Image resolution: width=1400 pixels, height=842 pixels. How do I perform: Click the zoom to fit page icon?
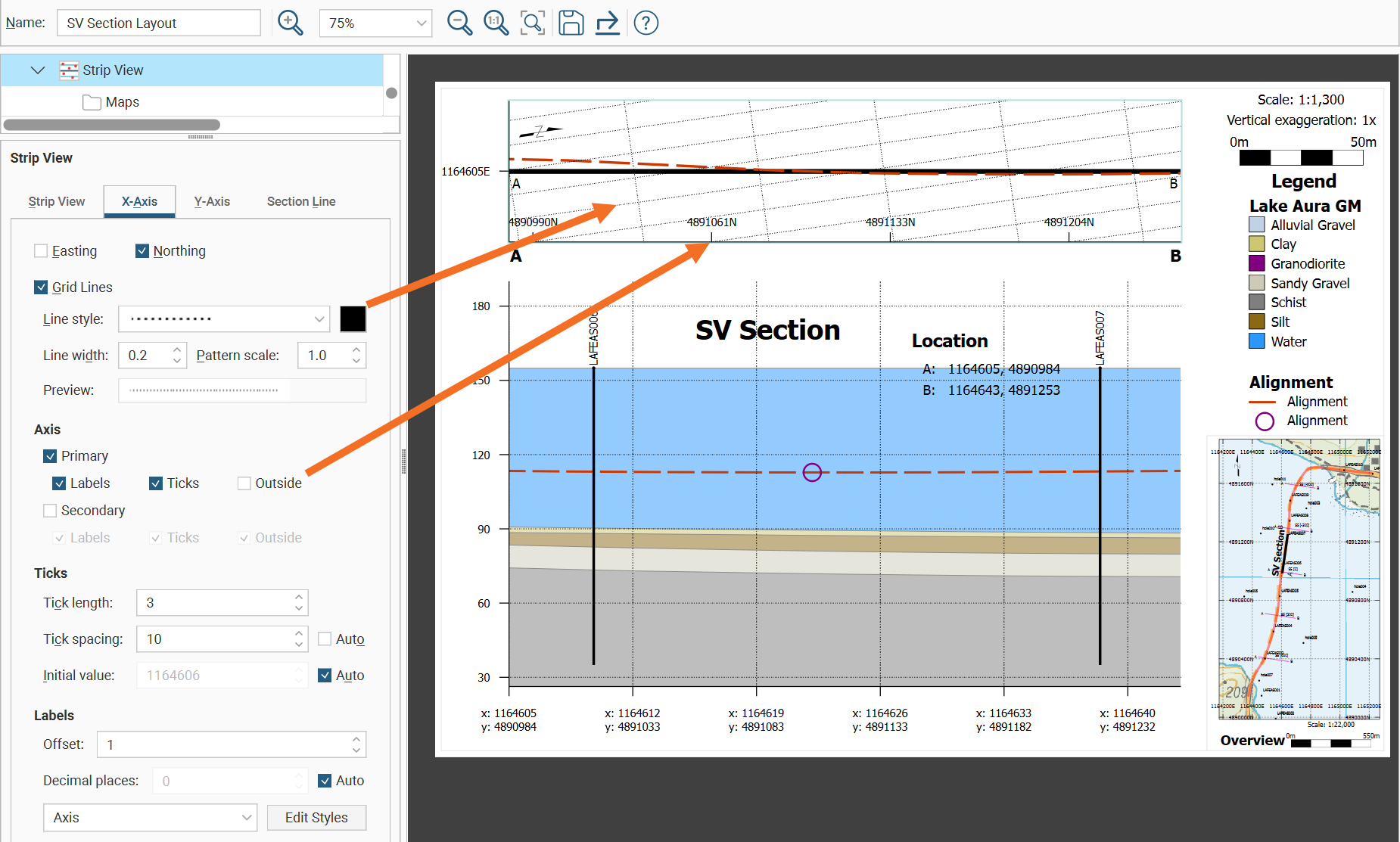coord(533,23)
